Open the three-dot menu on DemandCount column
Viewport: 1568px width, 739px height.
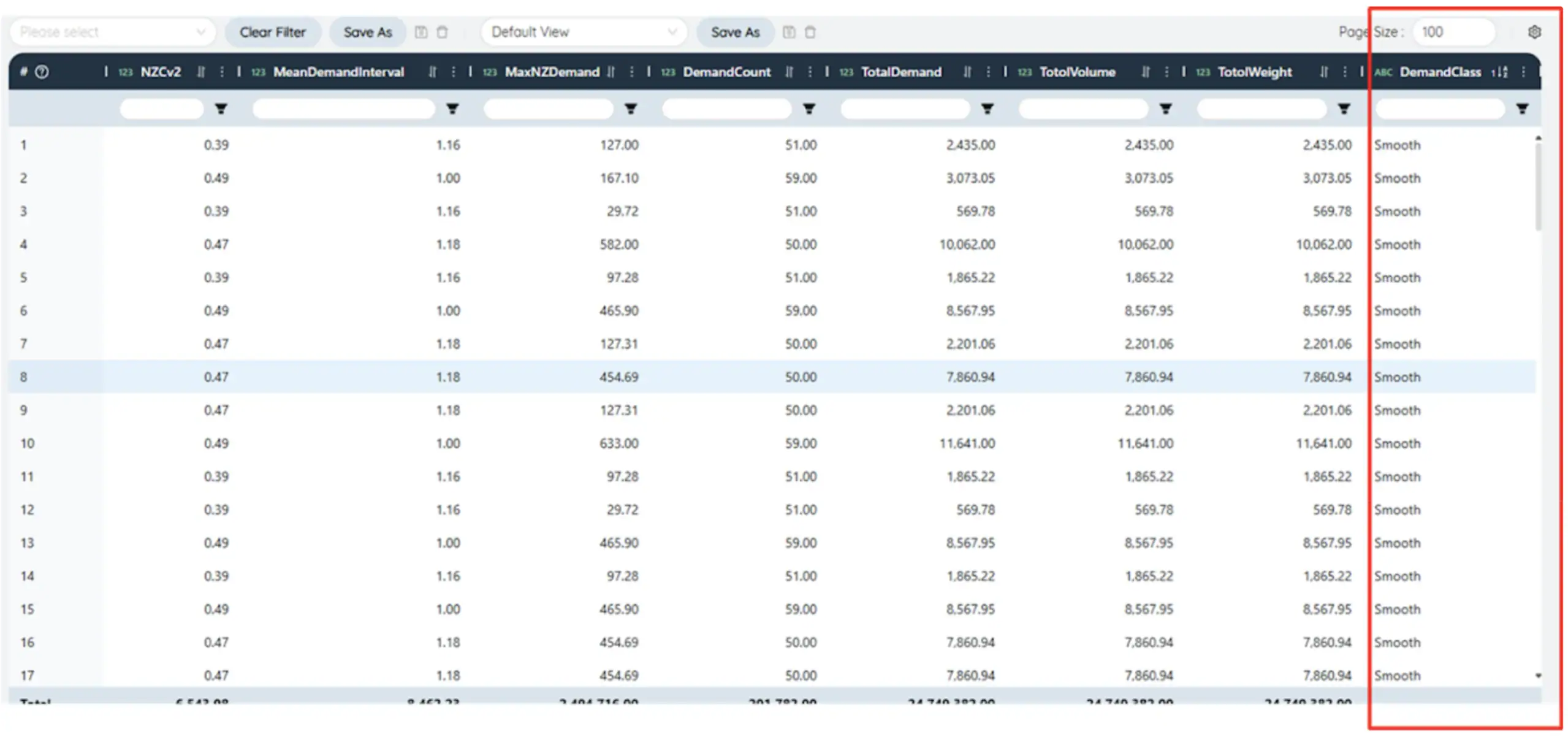810,72
